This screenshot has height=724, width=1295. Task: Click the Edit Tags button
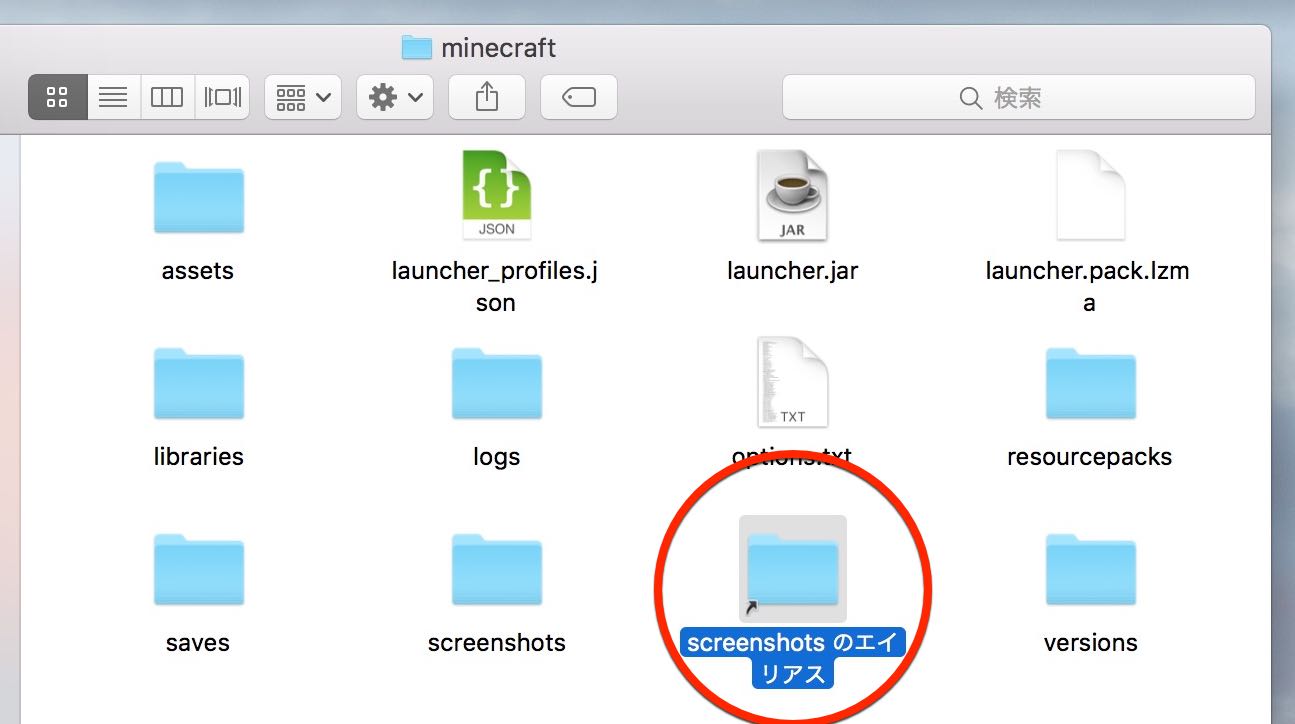(x=579, y=97)
